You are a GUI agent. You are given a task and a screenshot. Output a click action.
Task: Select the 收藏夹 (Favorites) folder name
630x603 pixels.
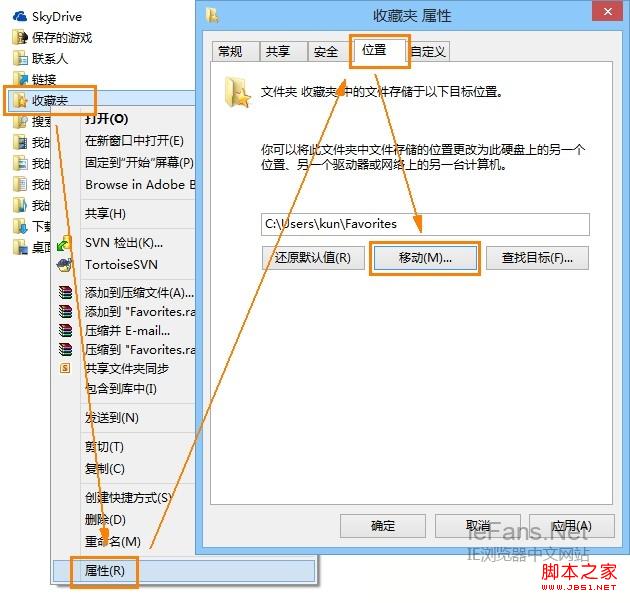pos(50,100)
